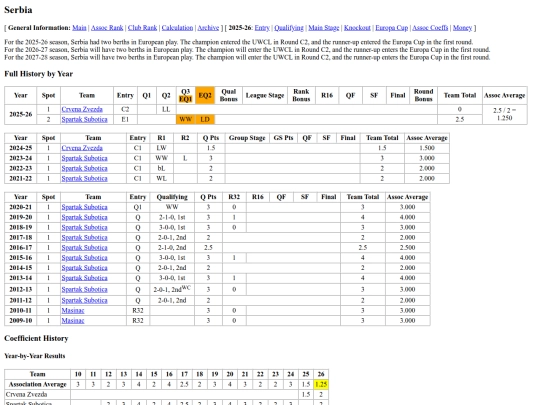The width and height of the screenshot is (540, 405).
Task: Select the yellow 1.25 coefficient cell
Action: coord(321,384)
